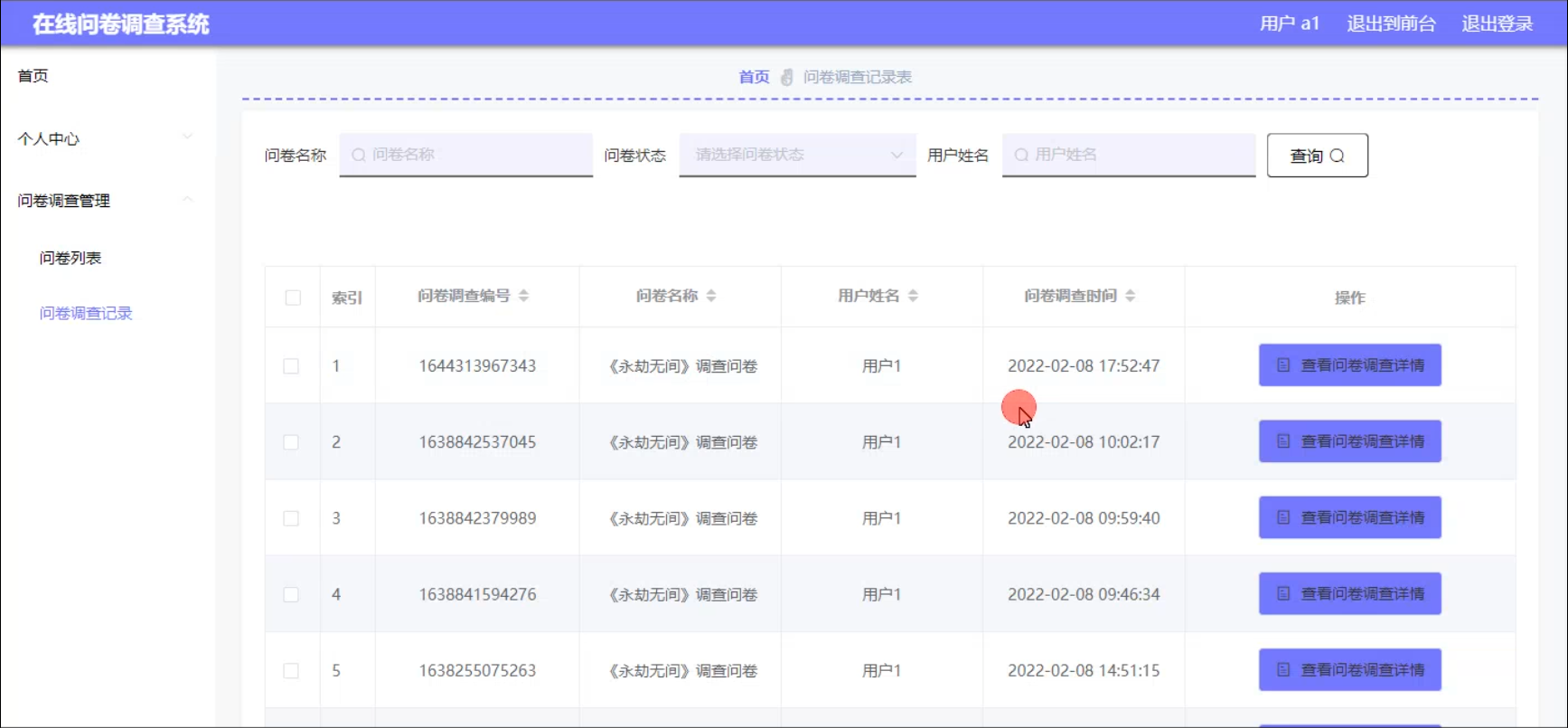Check the box for row 1638255075263
The image size is (1568, 728).
click(291, 671)
